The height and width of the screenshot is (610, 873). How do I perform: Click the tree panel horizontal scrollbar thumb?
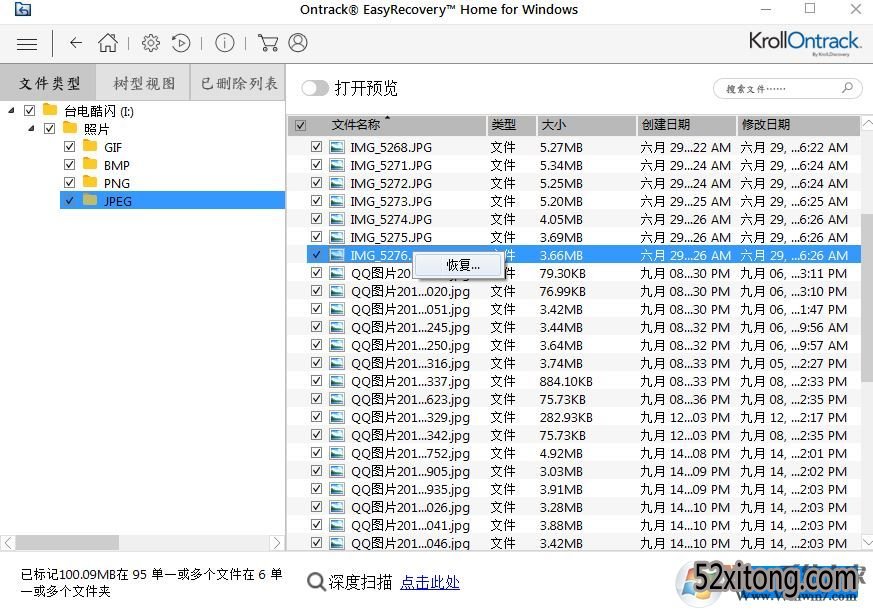pos(67,543)
